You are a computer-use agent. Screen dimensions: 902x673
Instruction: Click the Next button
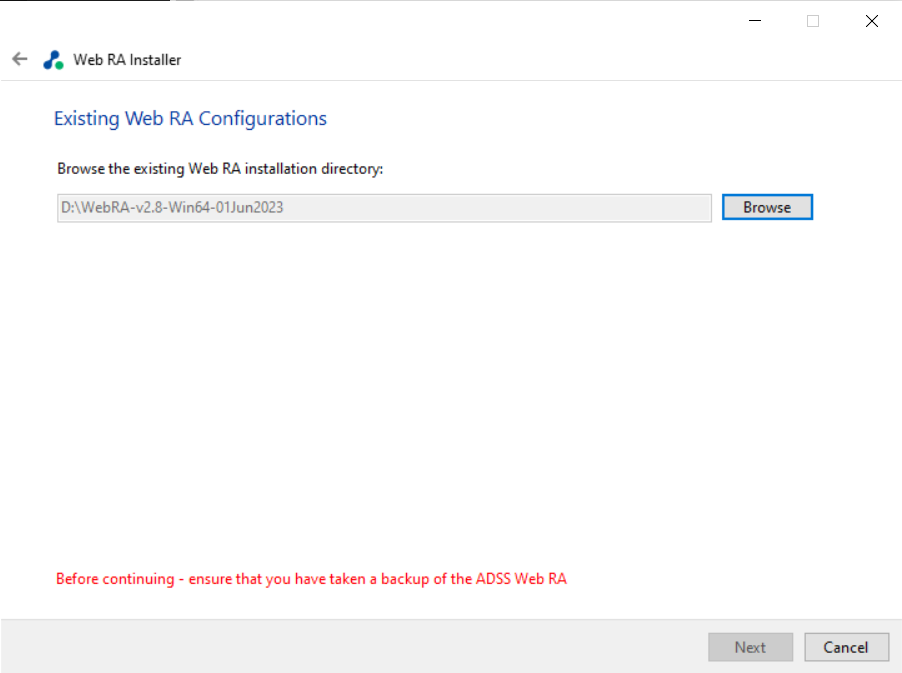coord(750,647)
